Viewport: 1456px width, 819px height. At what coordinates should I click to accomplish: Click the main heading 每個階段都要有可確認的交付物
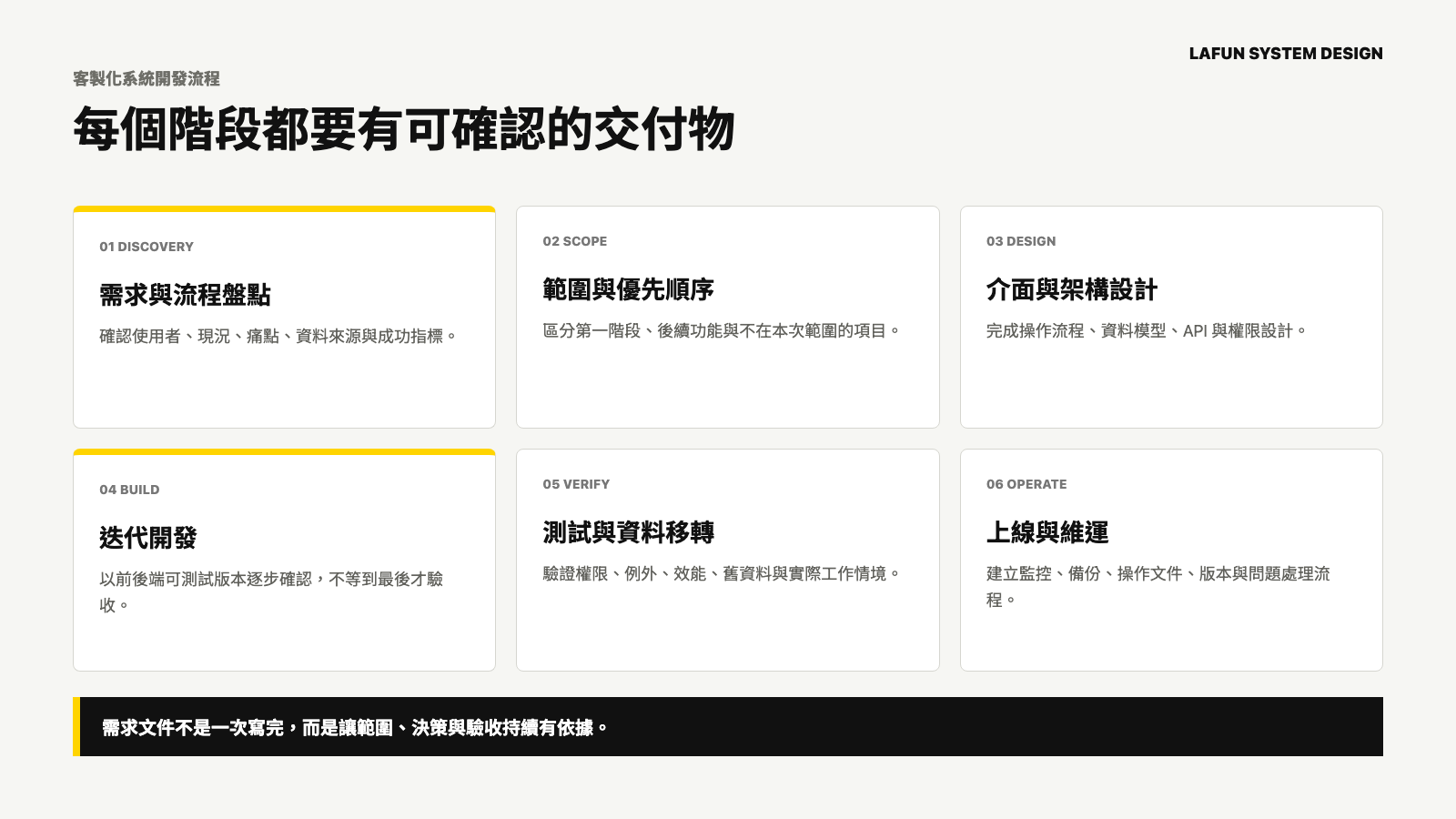[404, 128]
